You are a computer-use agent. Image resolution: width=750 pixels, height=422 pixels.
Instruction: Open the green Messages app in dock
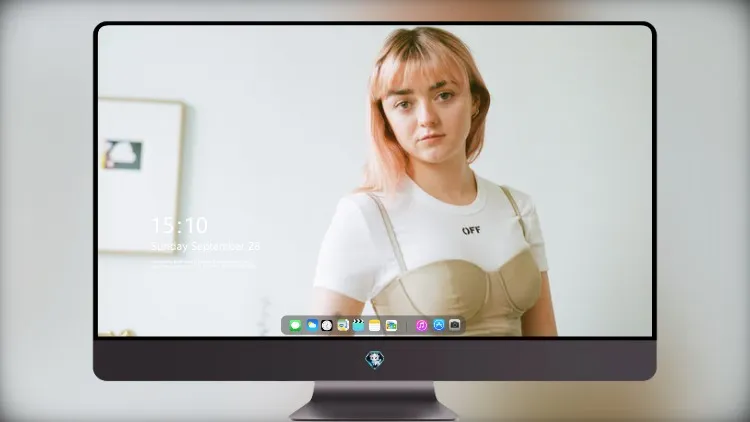click(295, 325)
